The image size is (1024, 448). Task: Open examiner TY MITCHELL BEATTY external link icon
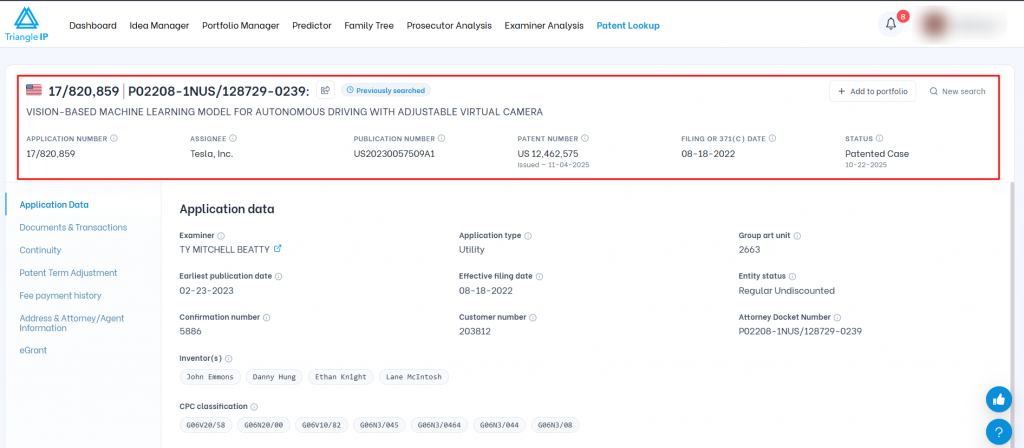pos(278,248)
